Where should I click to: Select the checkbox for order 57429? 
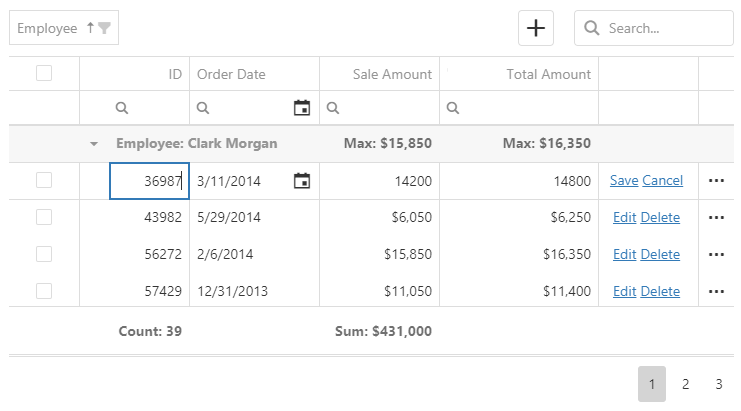(x=44, y=291)
